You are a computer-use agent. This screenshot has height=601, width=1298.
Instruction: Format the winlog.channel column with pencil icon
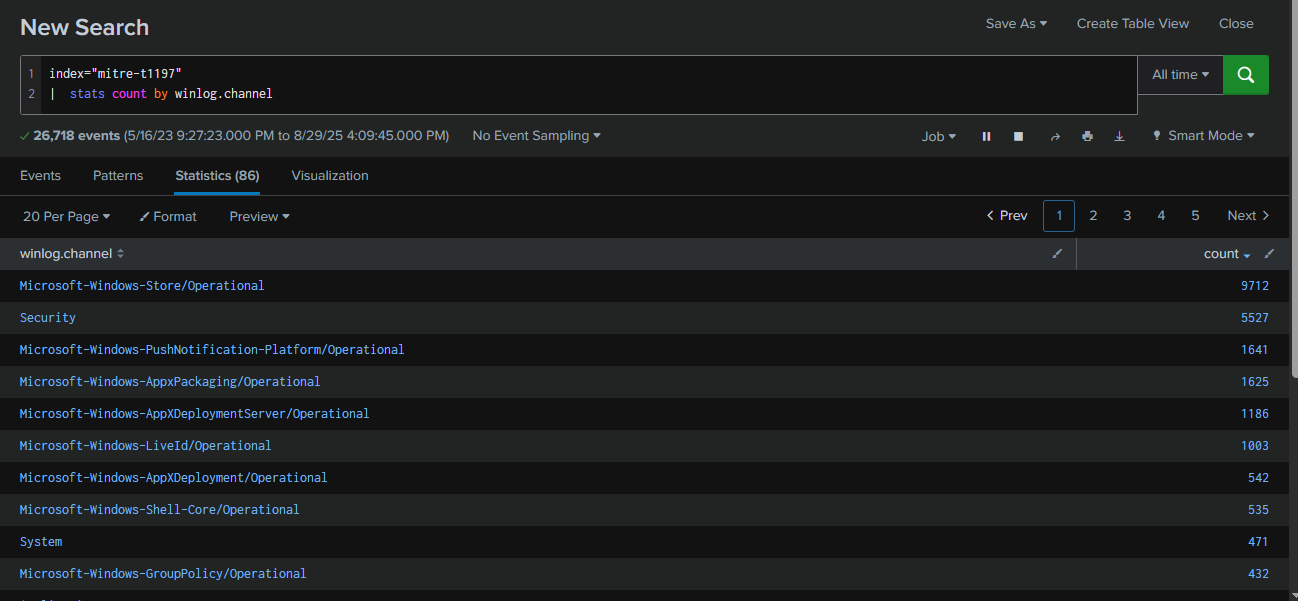[1057, 254]
